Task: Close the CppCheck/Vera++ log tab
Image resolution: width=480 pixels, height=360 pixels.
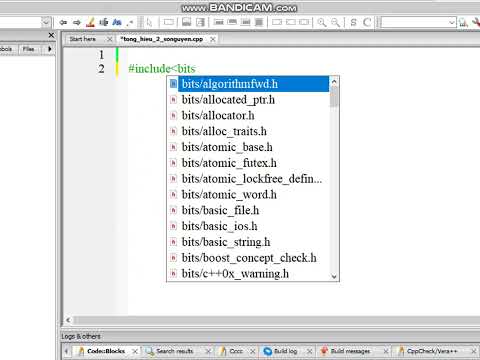Action: point(473,351)
